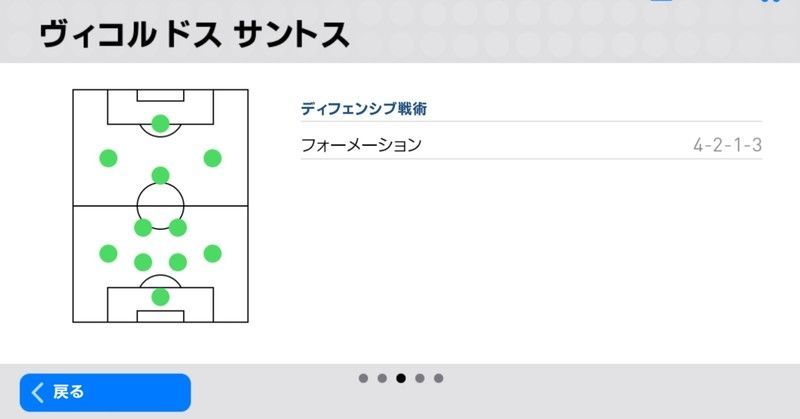Select the フォーメーション label
The image size is (800, 419).
361,145
